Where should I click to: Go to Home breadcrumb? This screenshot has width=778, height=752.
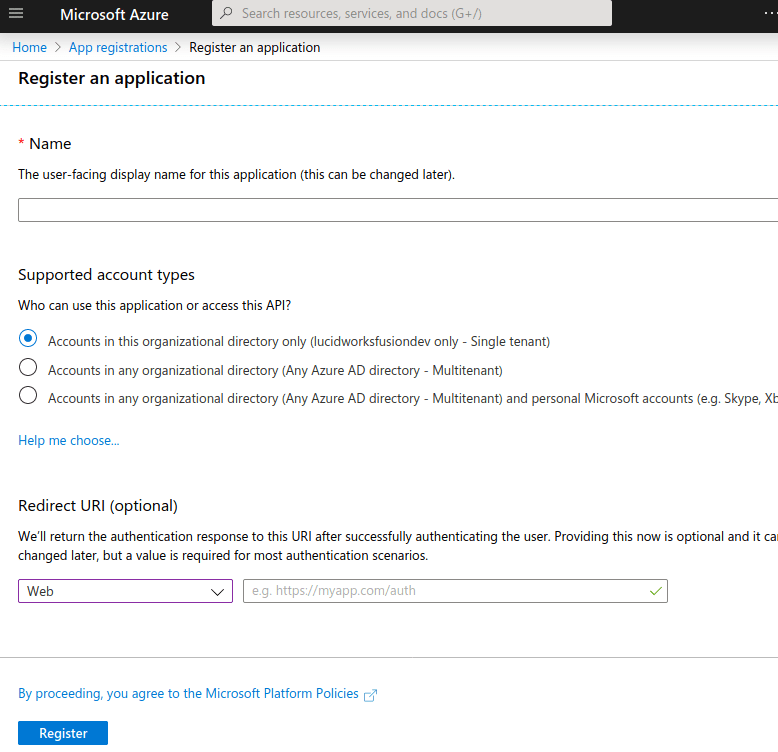(x=29, y=47)
